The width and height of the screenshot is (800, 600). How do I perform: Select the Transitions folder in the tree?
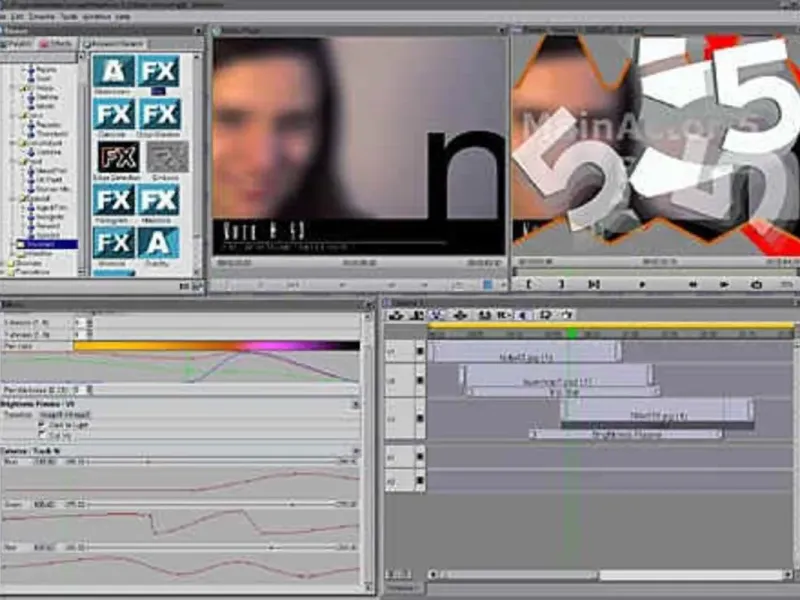32,272
